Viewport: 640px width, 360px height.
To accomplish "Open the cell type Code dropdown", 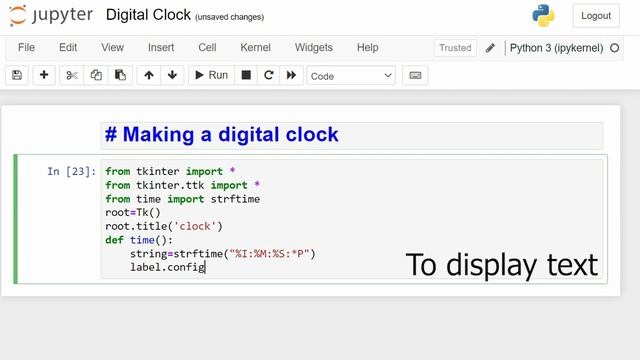I will [351, 76].
